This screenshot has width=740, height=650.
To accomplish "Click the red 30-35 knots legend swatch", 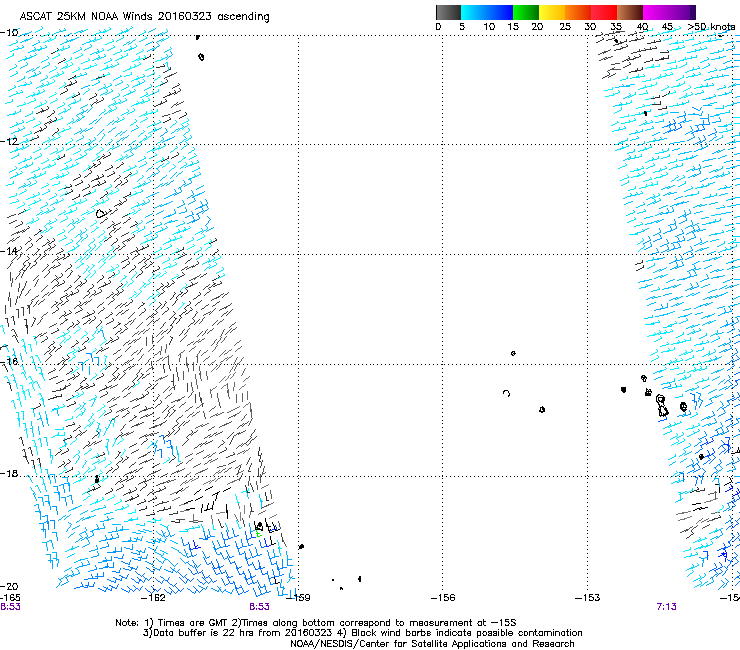I will pos(604,12).
